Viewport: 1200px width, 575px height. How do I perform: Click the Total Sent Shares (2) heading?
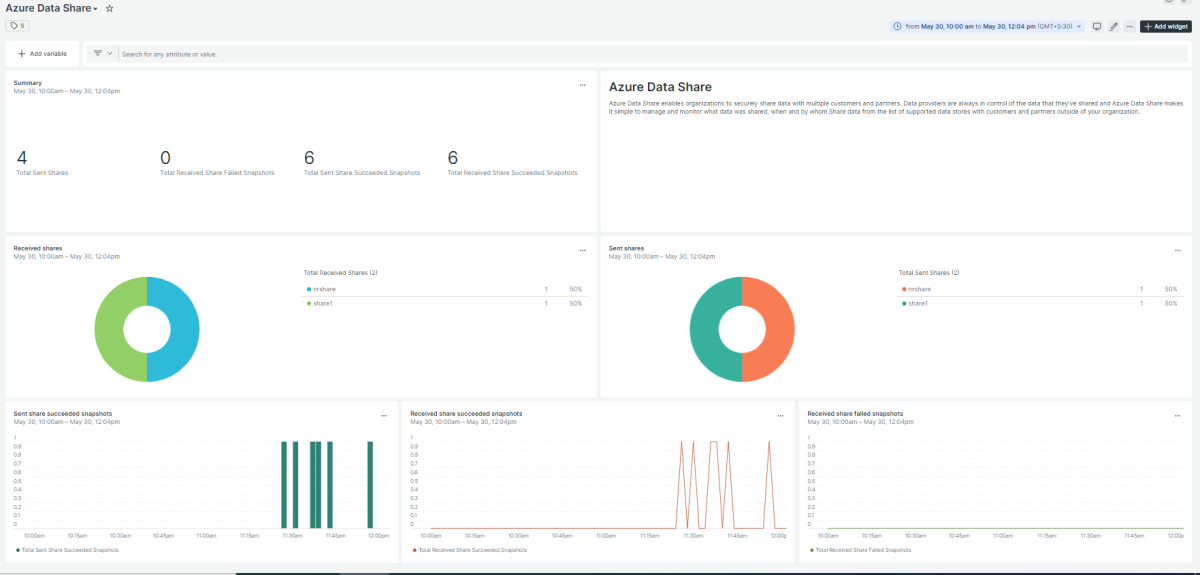coord(929,272)
